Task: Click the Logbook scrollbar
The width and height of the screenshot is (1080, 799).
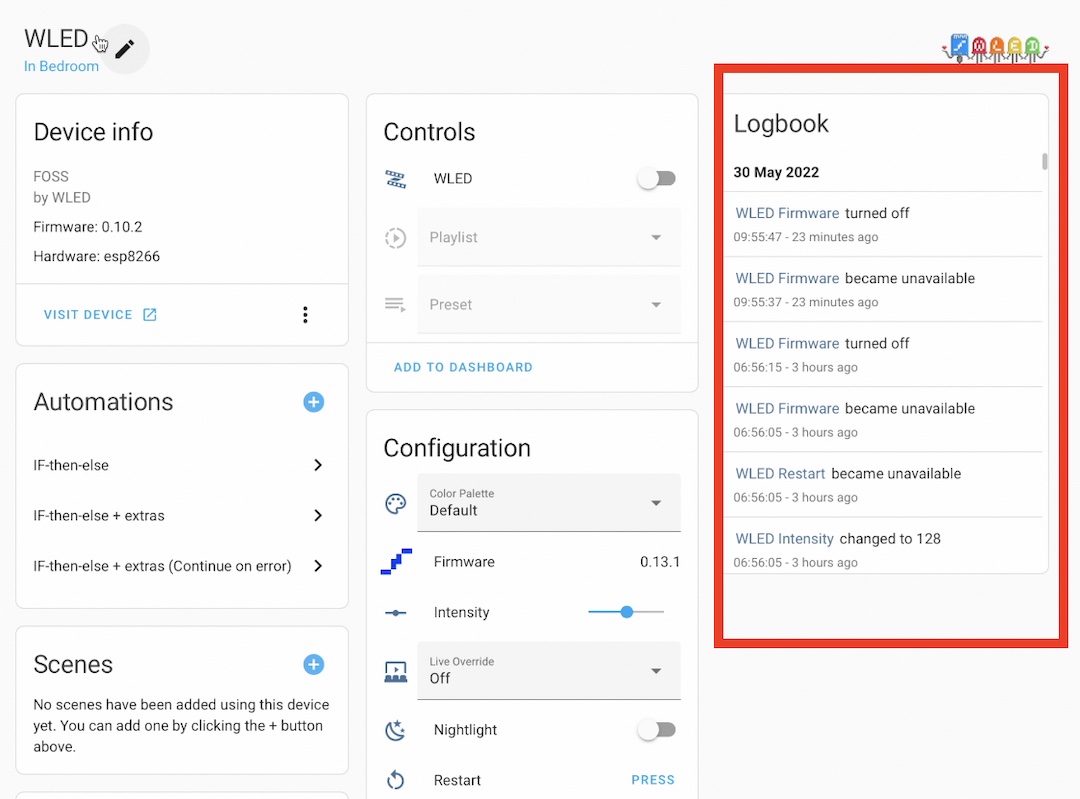Action: (1045, 161)
